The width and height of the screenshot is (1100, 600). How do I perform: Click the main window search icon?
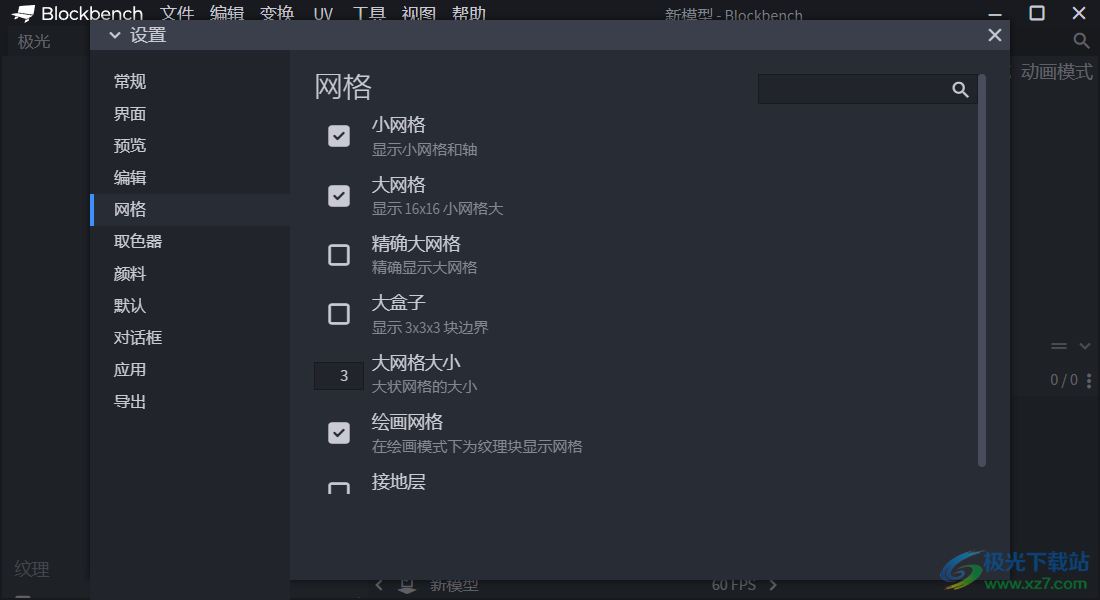click(x=1081, y=41)
